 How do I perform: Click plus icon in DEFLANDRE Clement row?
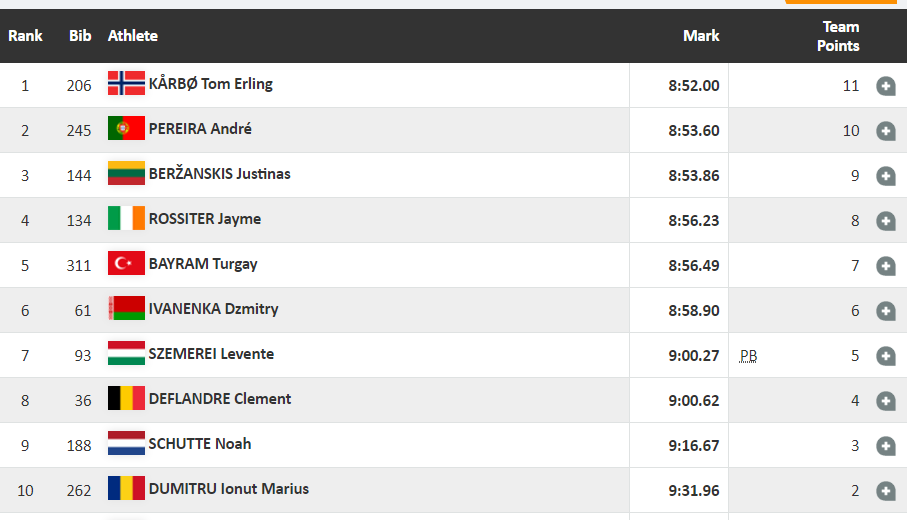pos(886,401)
